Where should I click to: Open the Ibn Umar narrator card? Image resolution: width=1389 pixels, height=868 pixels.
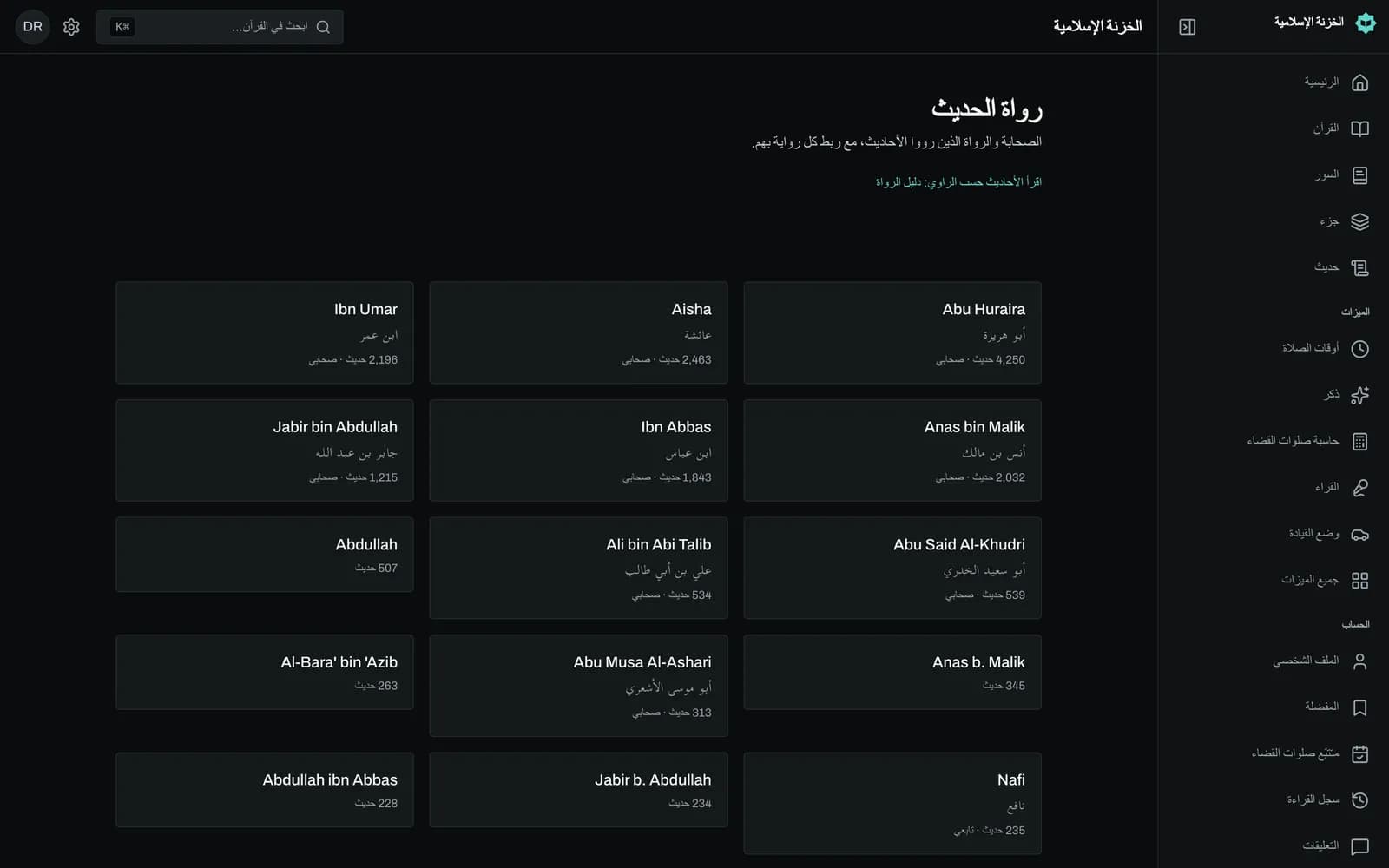(x=265, y=332)
